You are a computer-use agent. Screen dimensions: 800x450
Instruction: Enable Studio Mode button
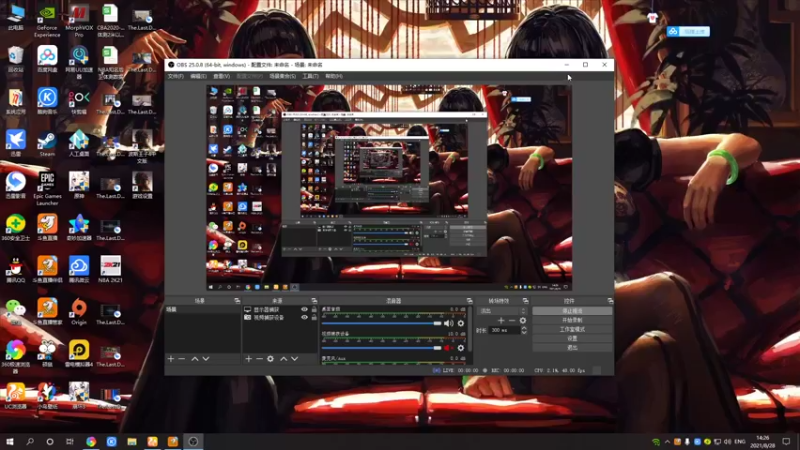tap(572, 329)
